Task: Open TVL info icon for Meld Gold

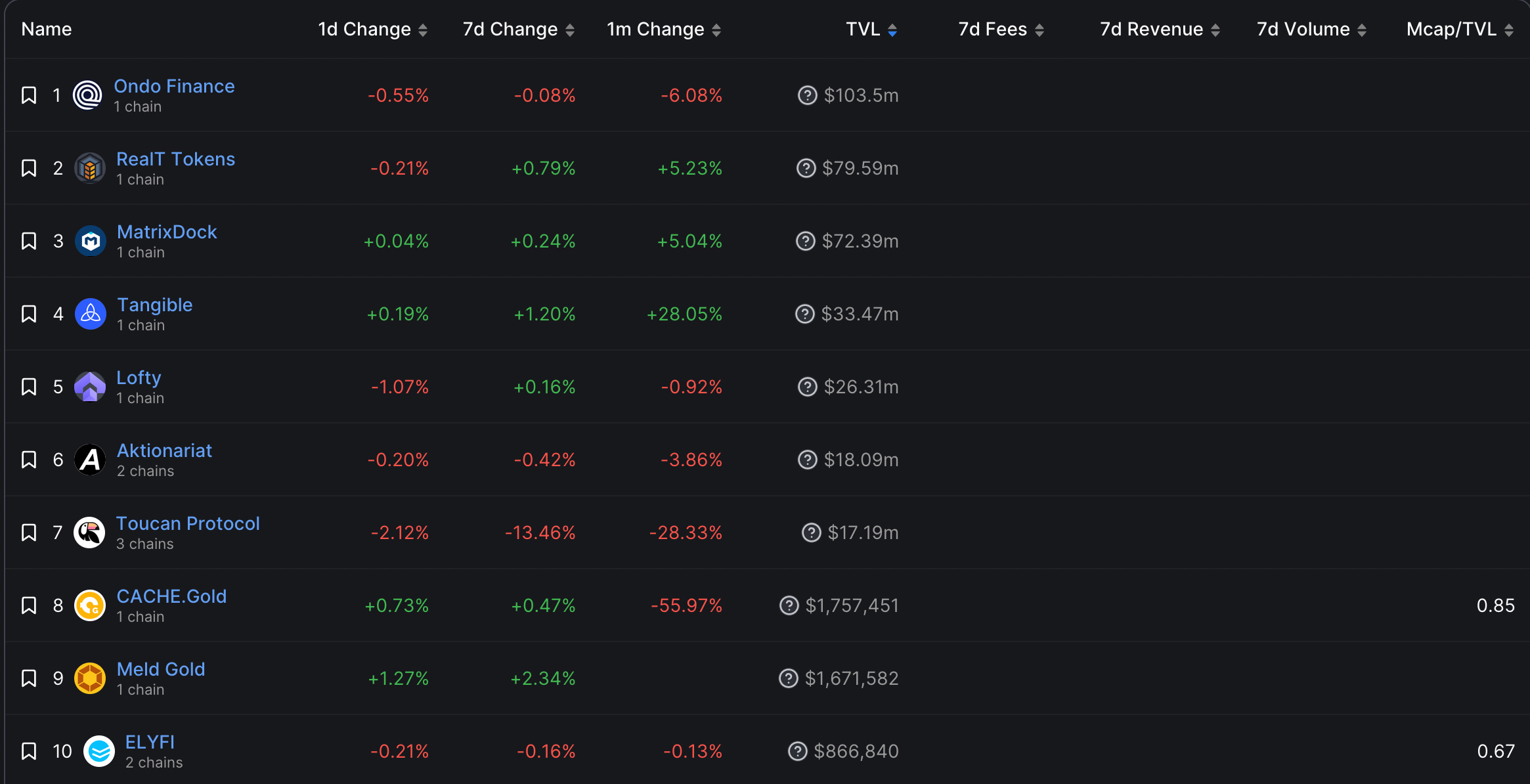Action: [x=788, y=678]
